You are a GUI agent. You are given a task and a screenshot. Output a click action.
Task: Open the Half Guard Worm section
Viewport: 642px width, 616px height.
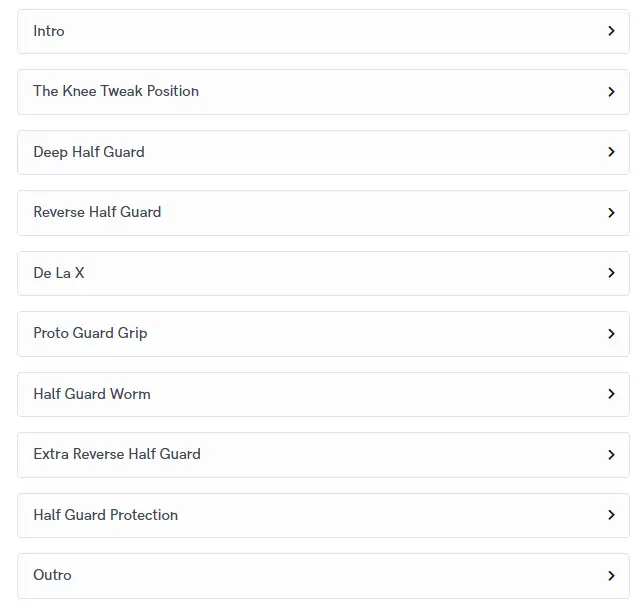(x=92, y=394)
